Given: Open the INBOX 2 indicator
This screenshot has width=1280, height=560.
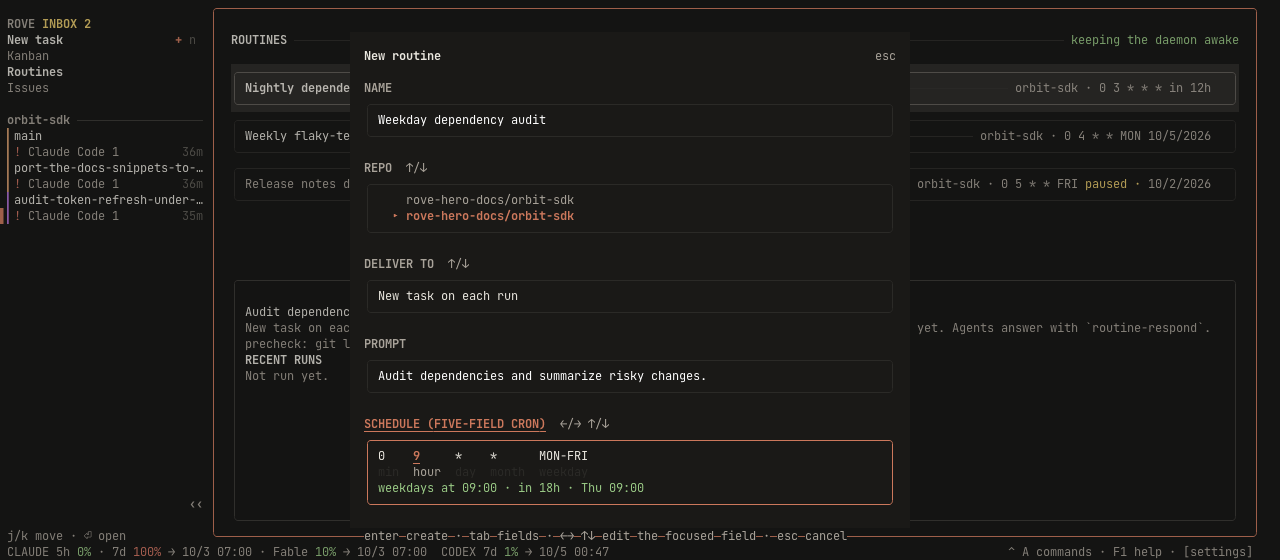Looking at the screenshot, I should 66,24.
